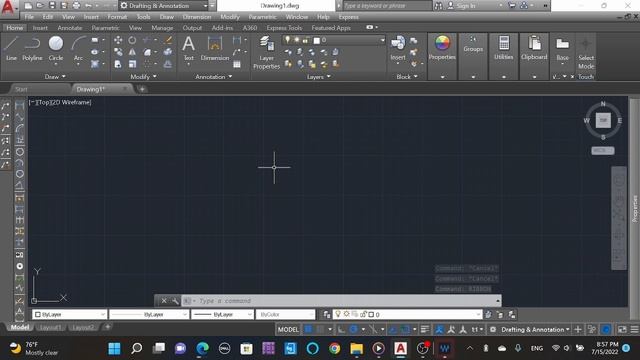This screenshot has height=360, width=640.
Task: Click the TOP face of ViewCube
Action: (x=603, y=120)
